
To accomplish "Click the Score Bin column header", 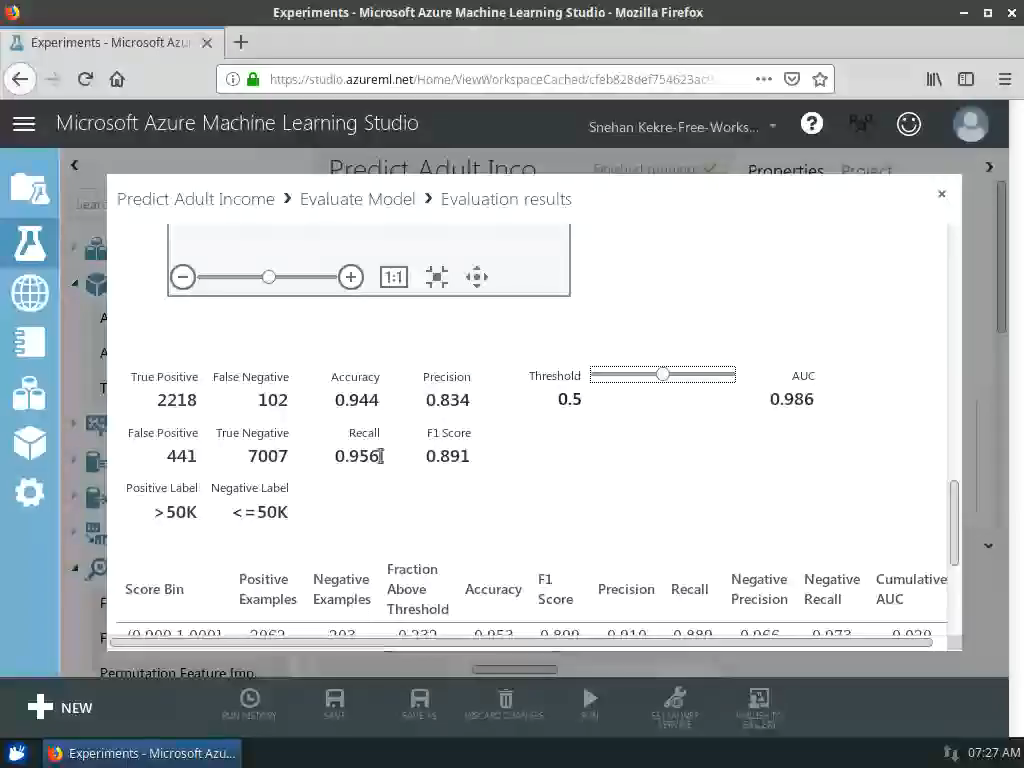I will point(155,589).
